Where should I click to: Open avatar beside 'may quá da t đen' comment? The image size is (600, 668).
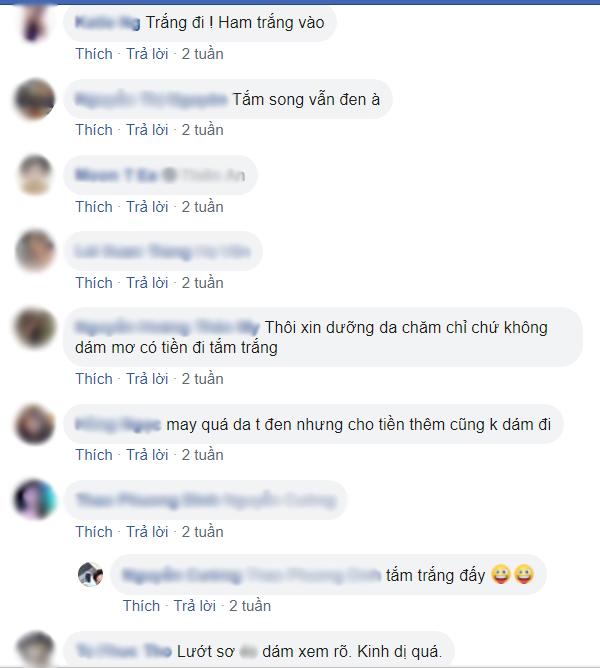coord(35,424)
